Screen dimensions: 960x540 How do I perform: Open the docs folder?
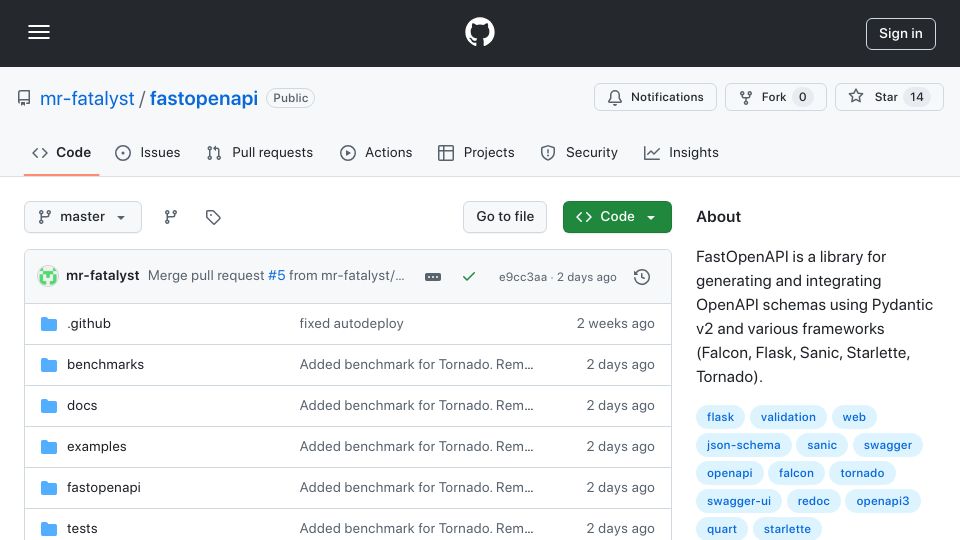point(82,405)
